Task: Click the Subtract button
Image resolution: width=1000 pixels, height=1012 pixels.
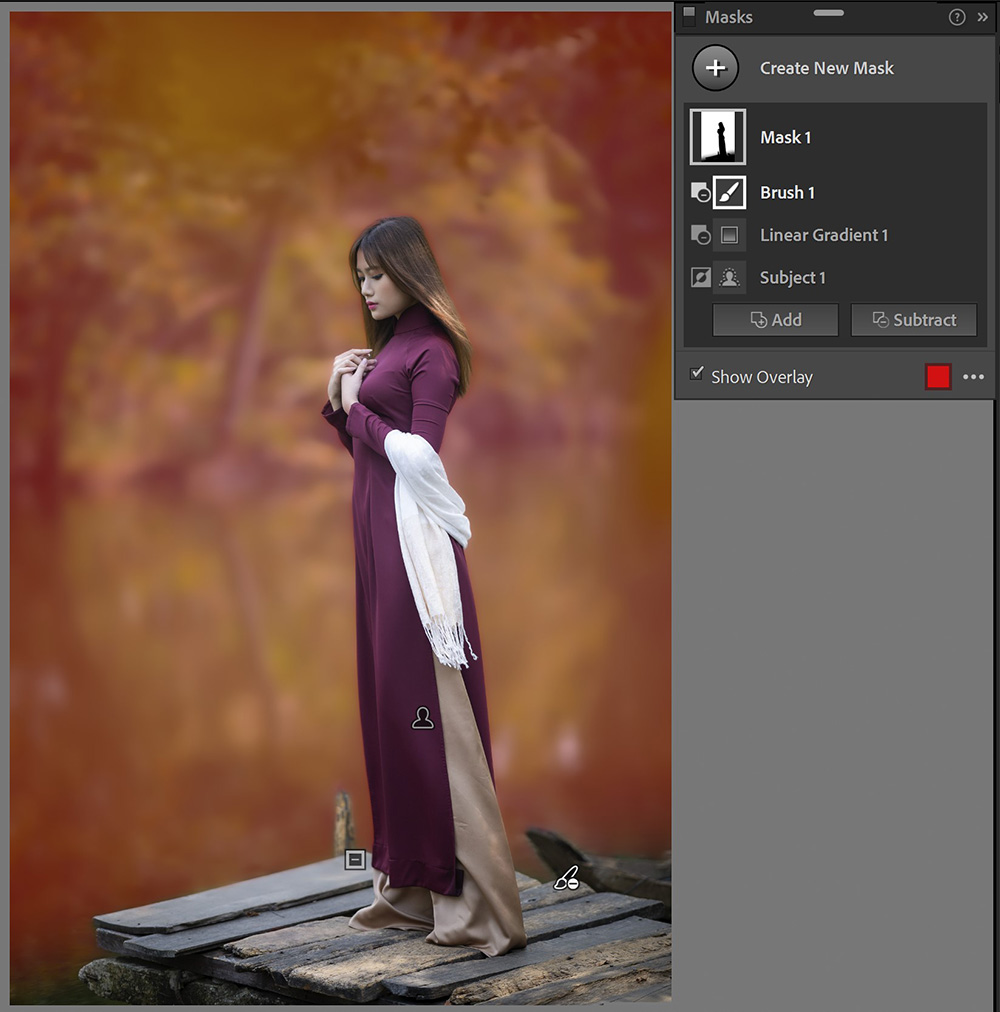Action: [914, 319]
